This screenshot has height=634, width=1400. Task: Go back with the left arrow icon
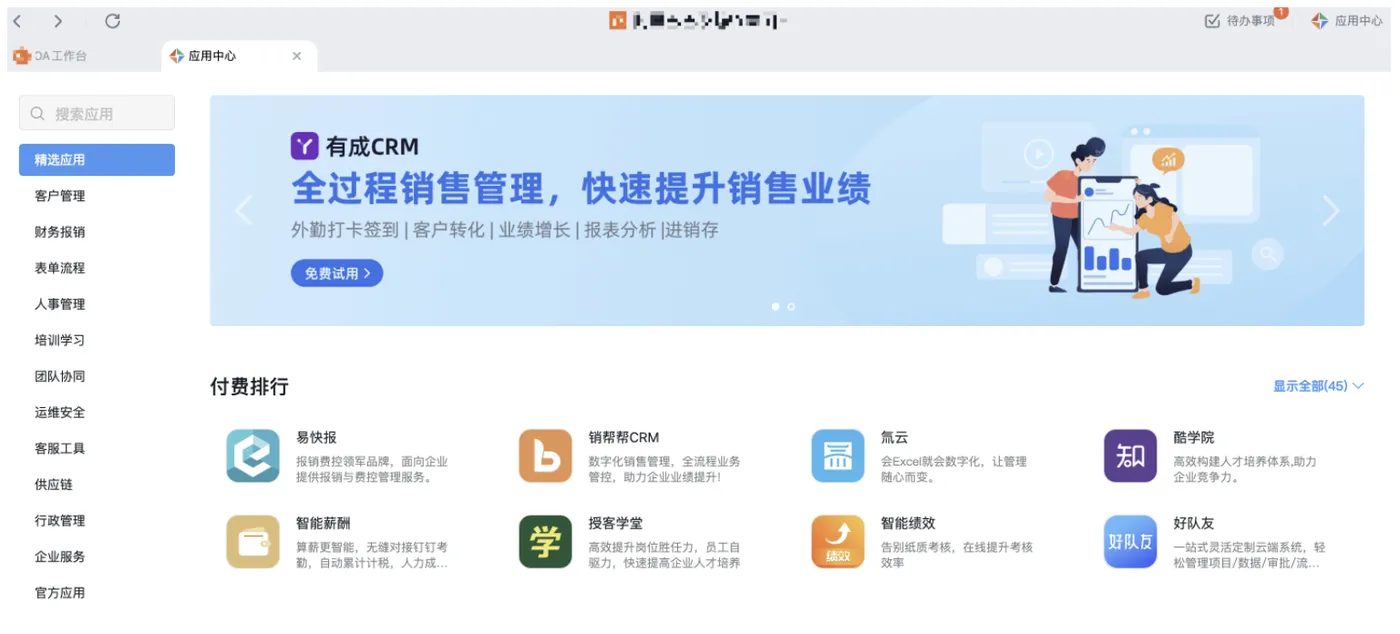(18, 21)
